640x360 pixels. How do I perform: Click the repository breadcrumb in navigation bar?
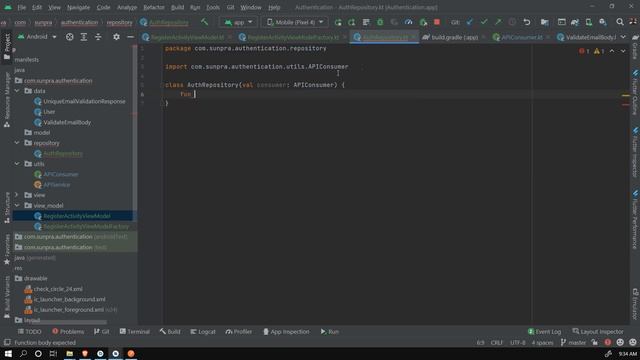[120, 22]
